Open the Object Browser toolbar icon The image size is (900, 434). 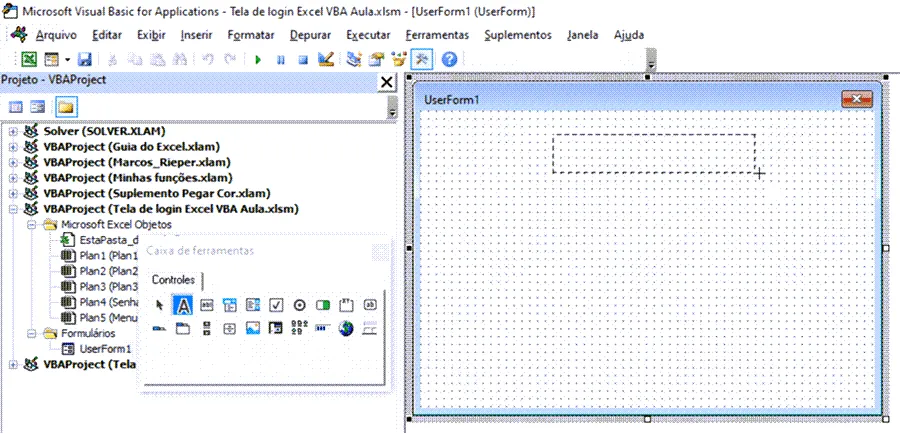tap(398, 59)
